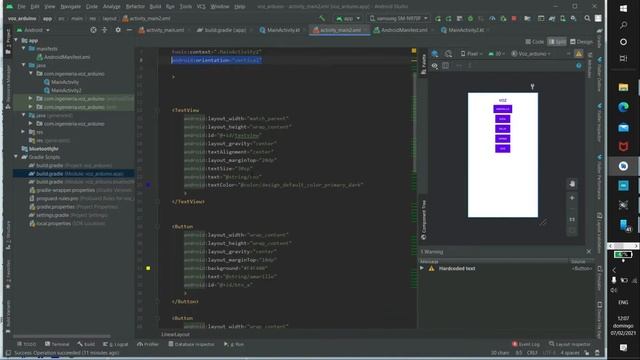Image resolution: width=640 pixels, height=360 pixels.
Task: Open the Pixel device preview dropdown
Action: pyautogui.click(x=471, y=54)
